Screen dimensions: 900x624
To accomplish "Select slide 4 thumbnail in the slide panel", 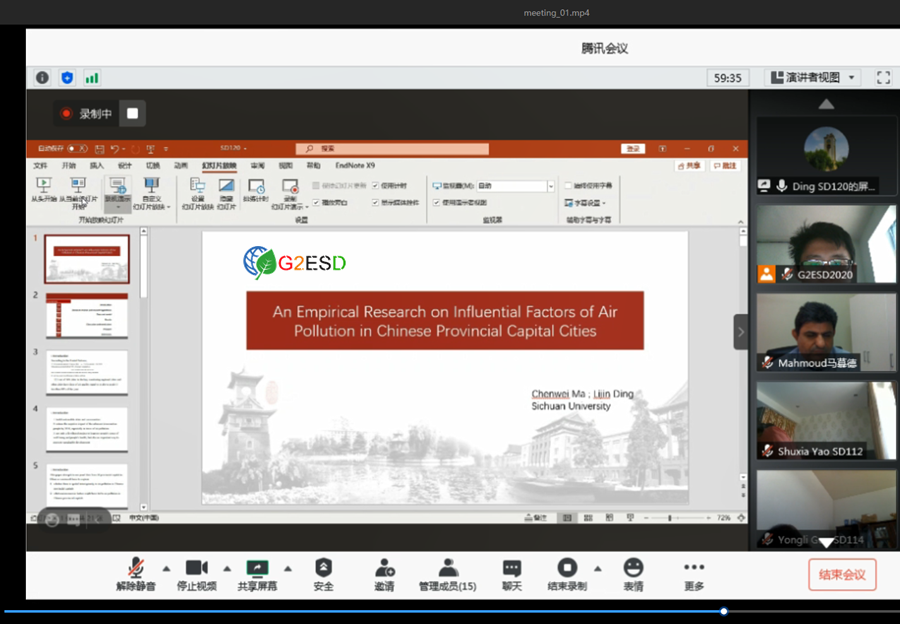I will pos(87,431).
